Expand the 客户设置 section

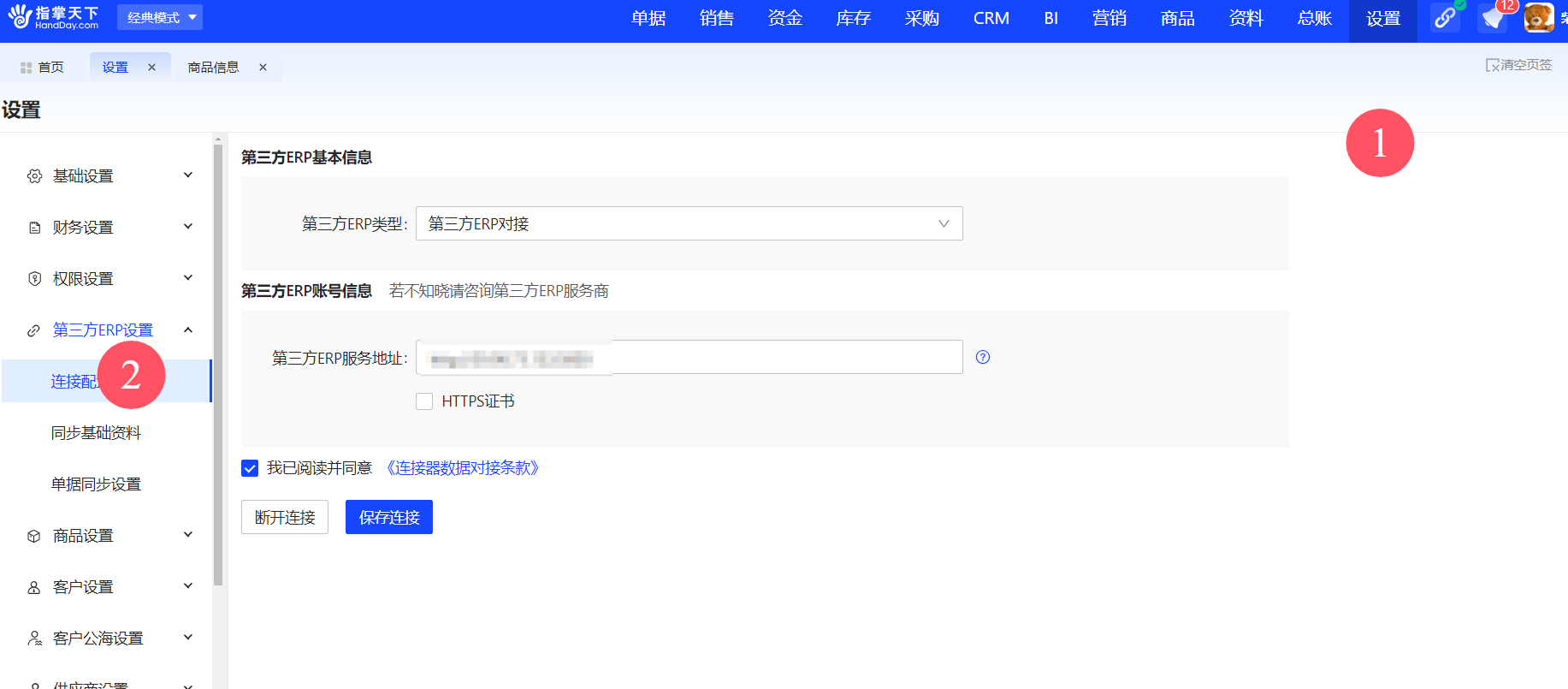[x=188, y=585]
